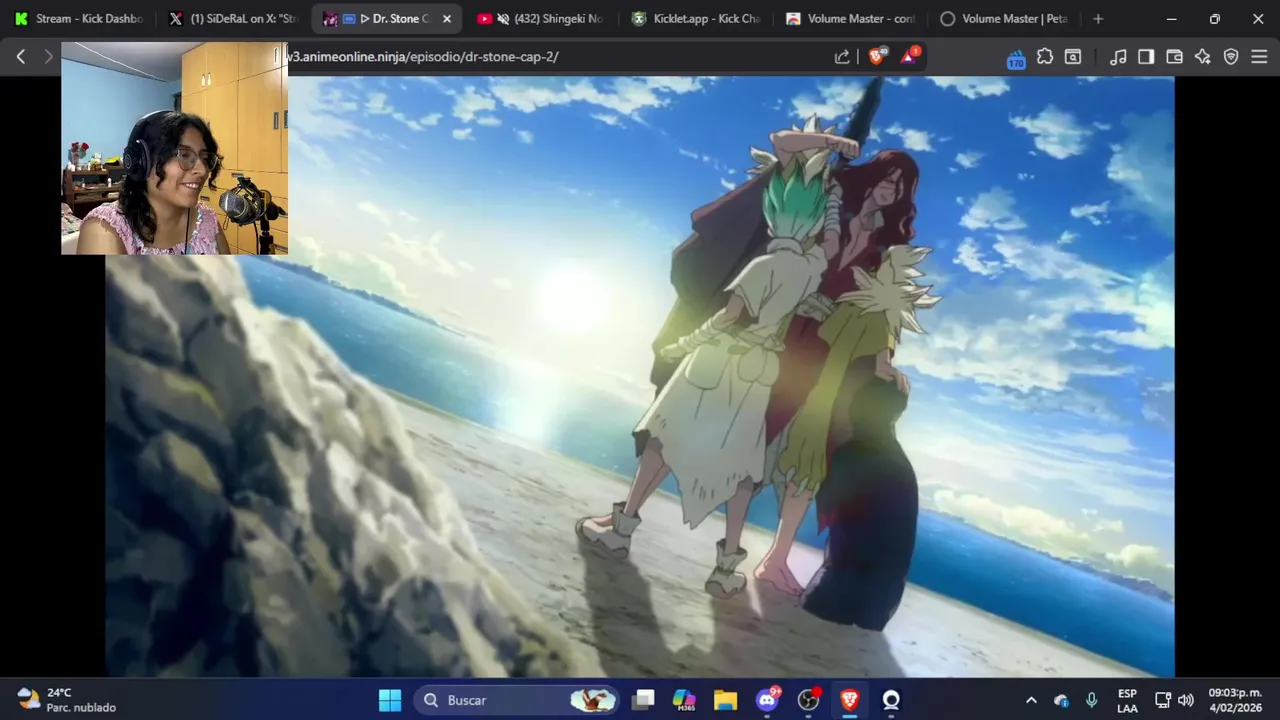The image size is (1280, 720).
Task: Open File Explorer from the taskbar
Action: tap(725, 700)
